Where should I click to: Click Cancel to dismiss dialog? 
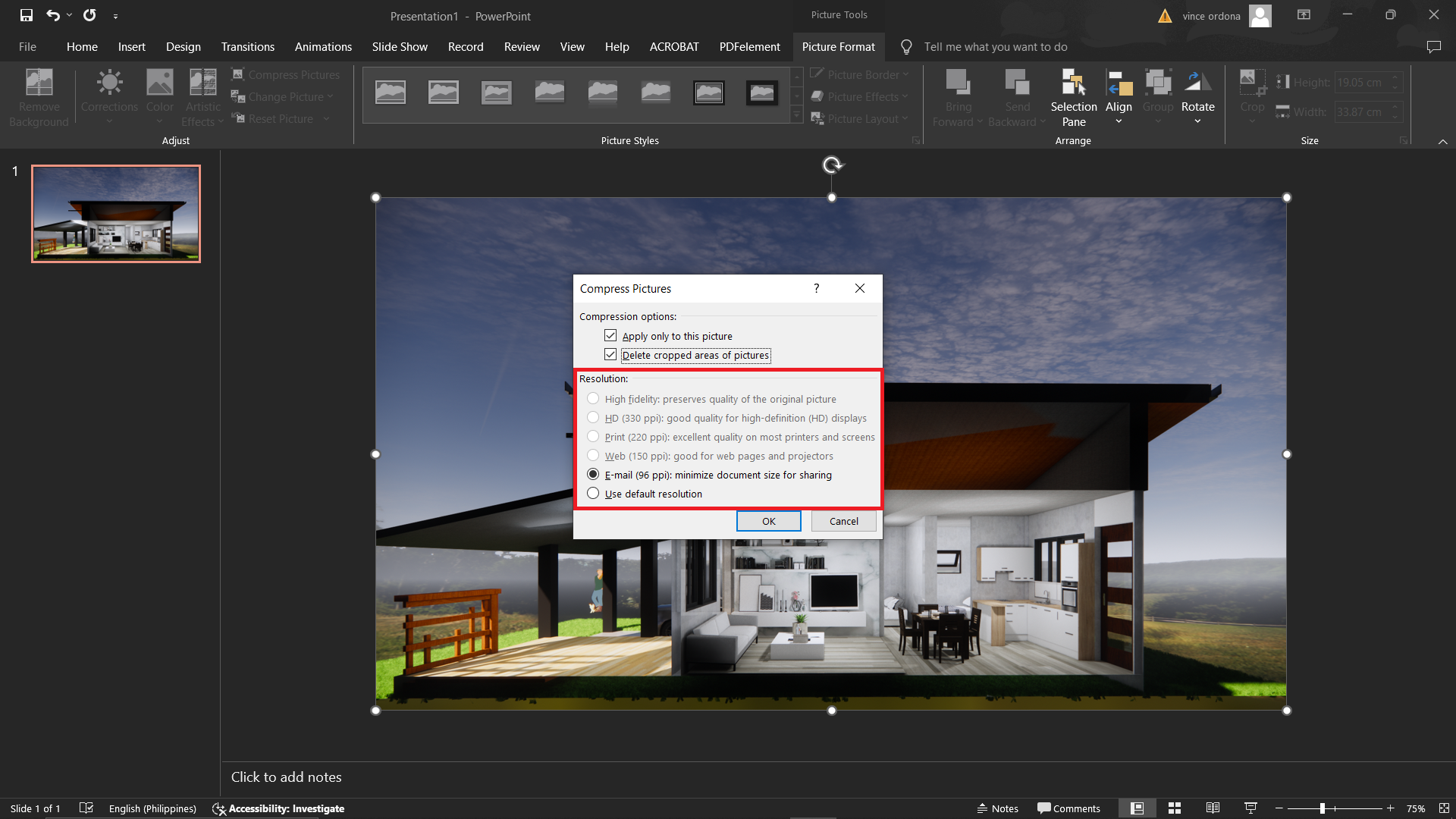point(844,521)
